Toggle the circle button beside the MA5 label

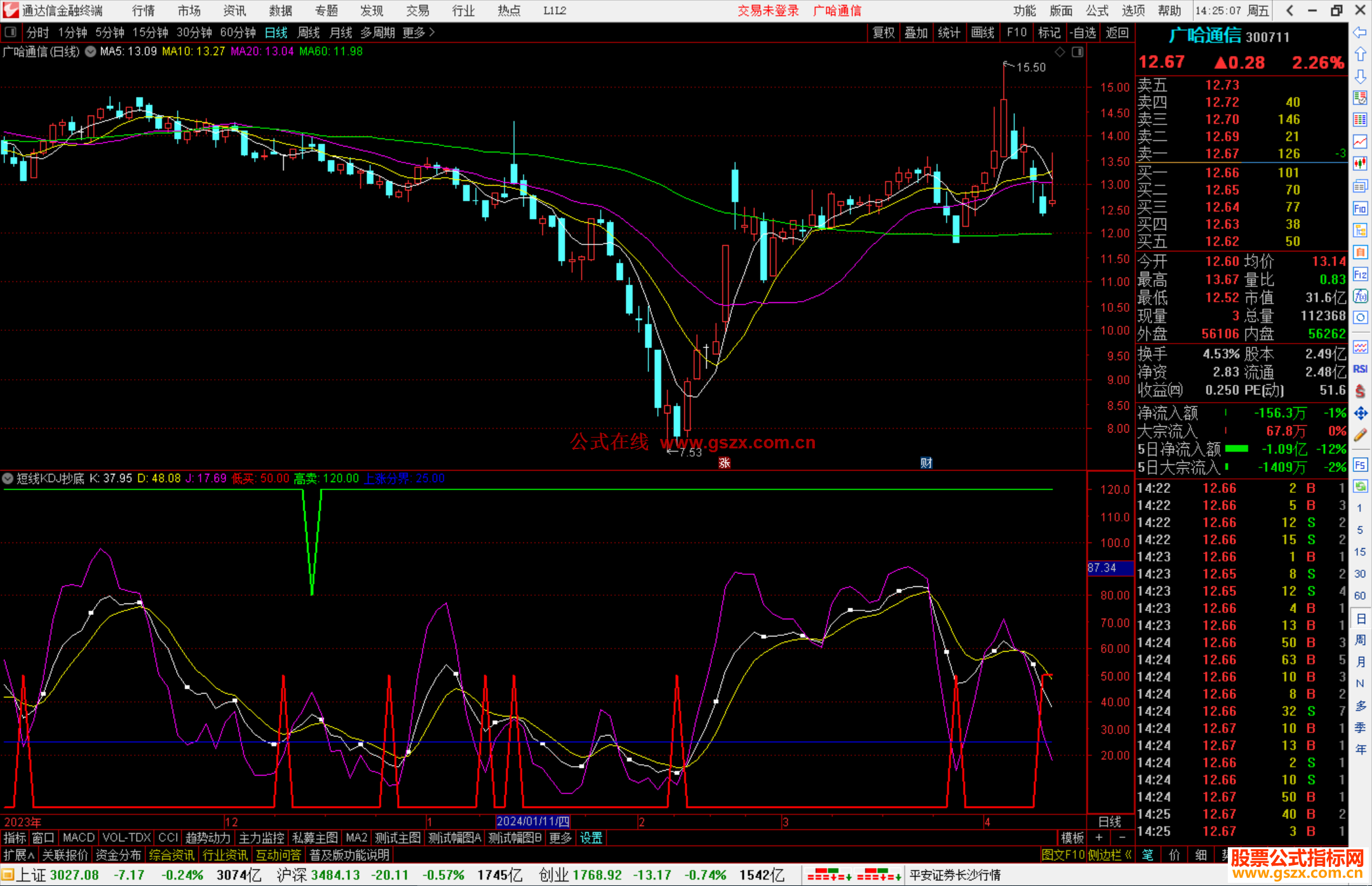coord(90,51)
